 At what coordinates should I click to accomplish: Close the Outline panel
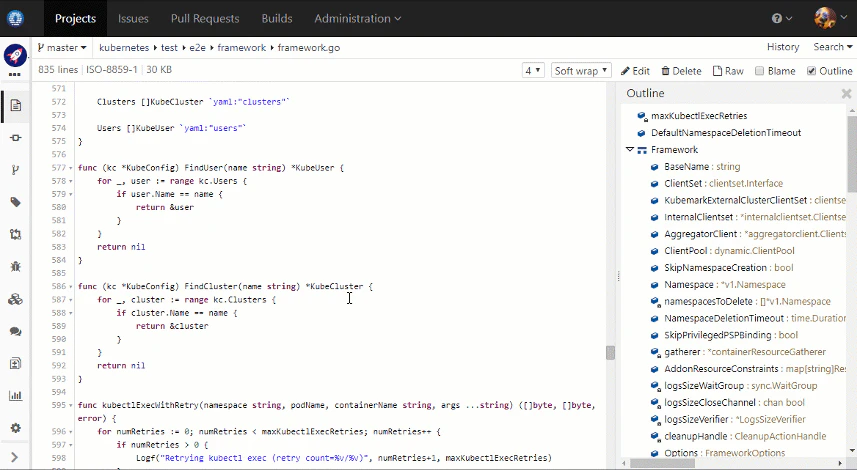point(846,93)
